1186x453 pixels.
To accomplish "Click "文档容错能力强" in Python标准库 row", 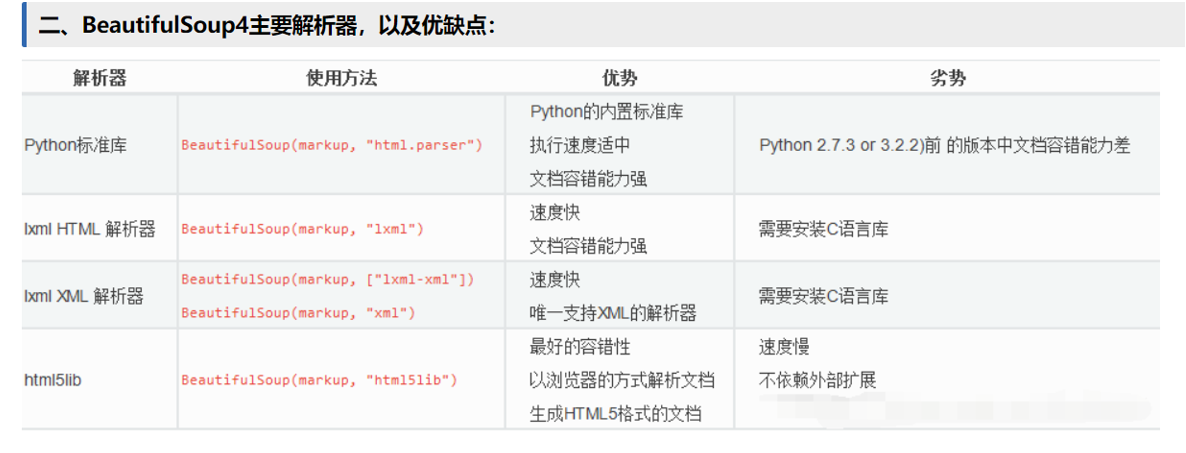I will (x=588, y=178).
